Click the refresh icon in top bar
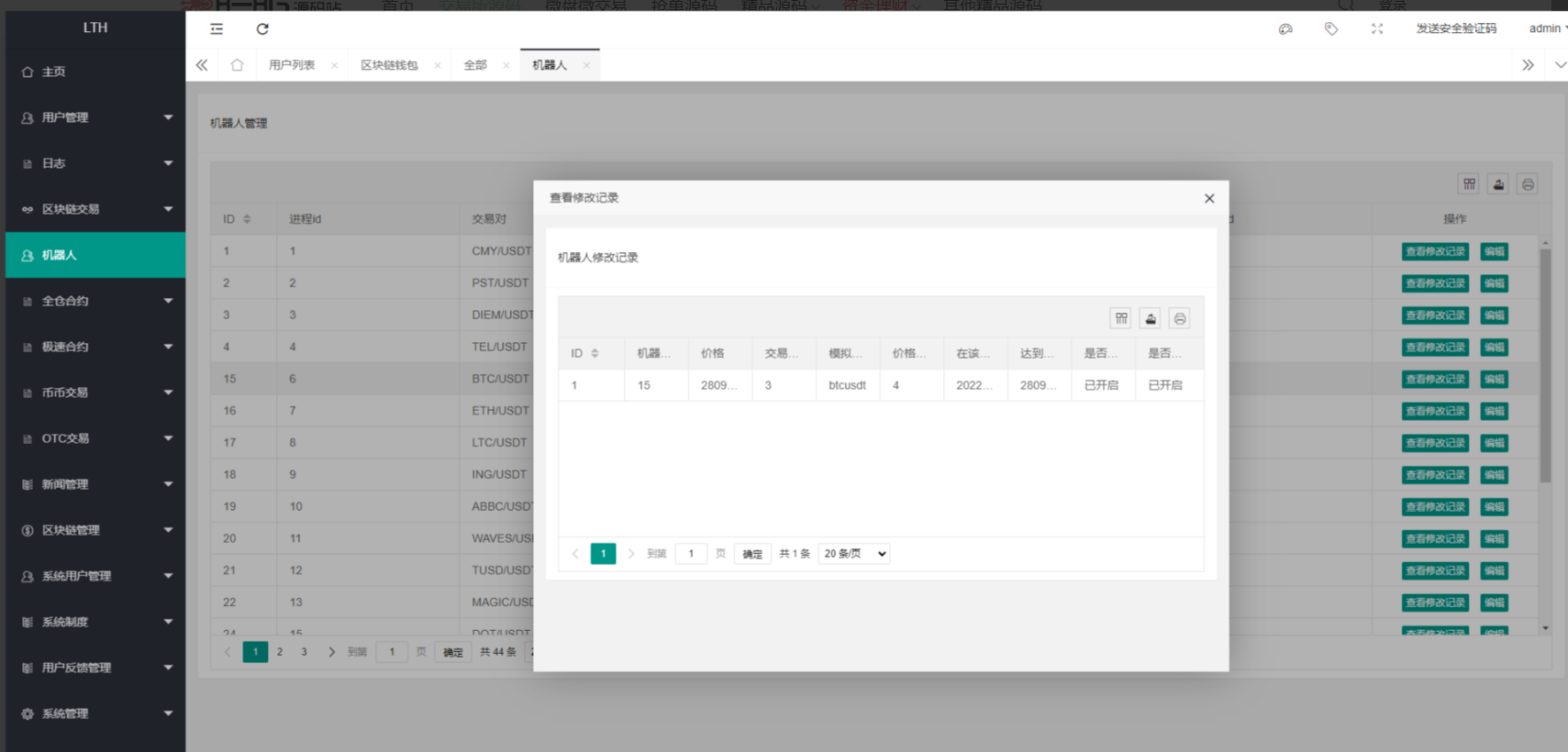This screenshot has width=1568, height=752. [262, 29]
